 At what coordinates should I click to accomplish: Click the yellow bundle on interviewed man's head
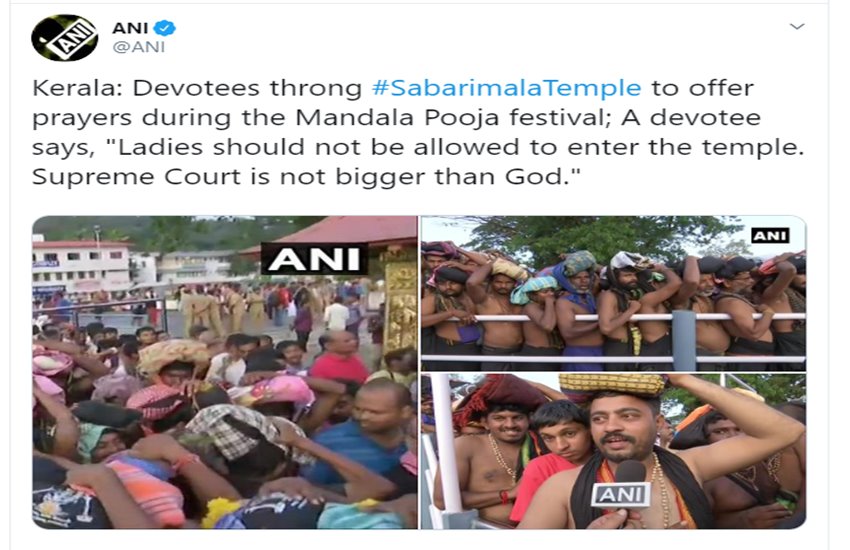(611, 384)
